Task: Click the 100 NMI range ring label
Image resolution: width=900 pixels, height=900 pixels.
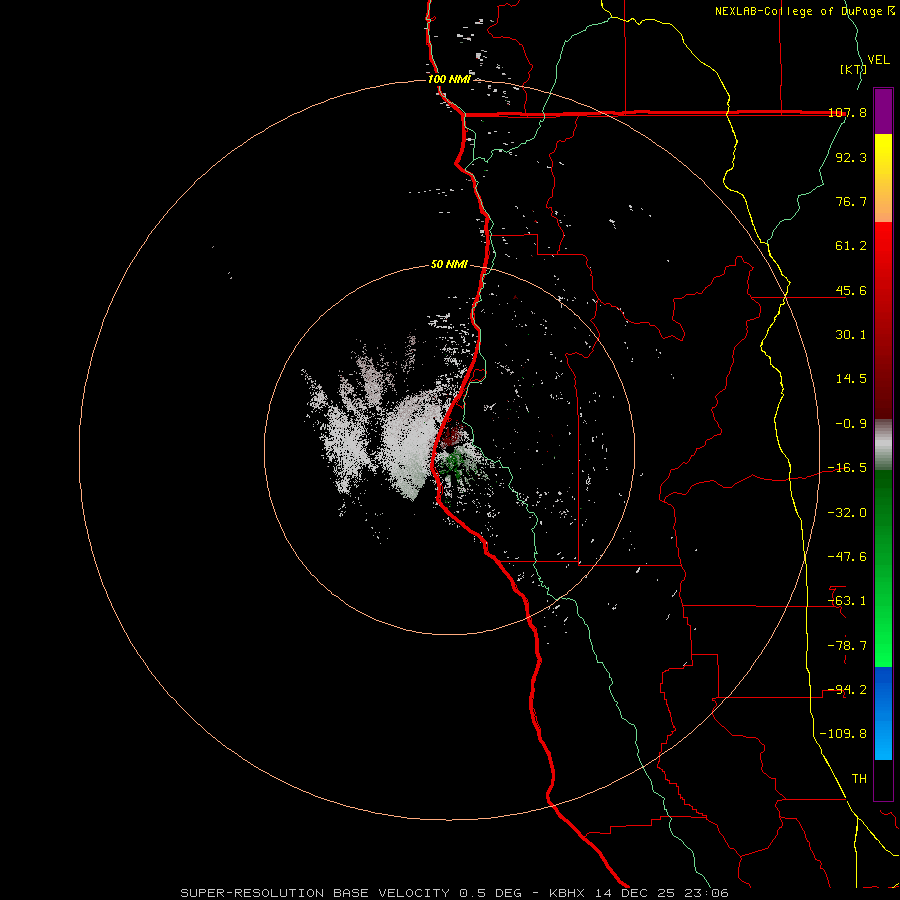Action: [449, 79]
